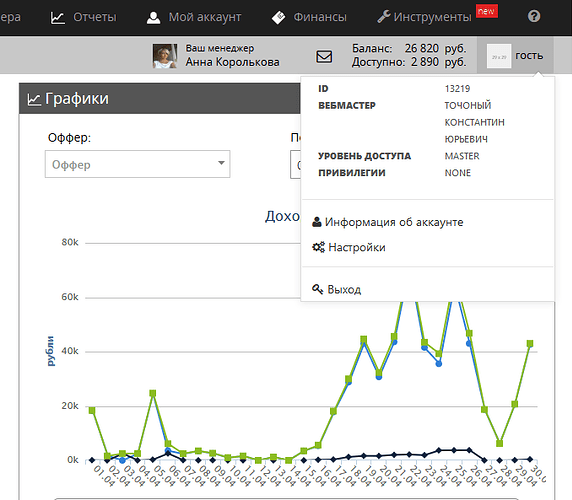Open the Настройки settings entry
The height and width of the screenshot is (500, 572).
(357, 248)
